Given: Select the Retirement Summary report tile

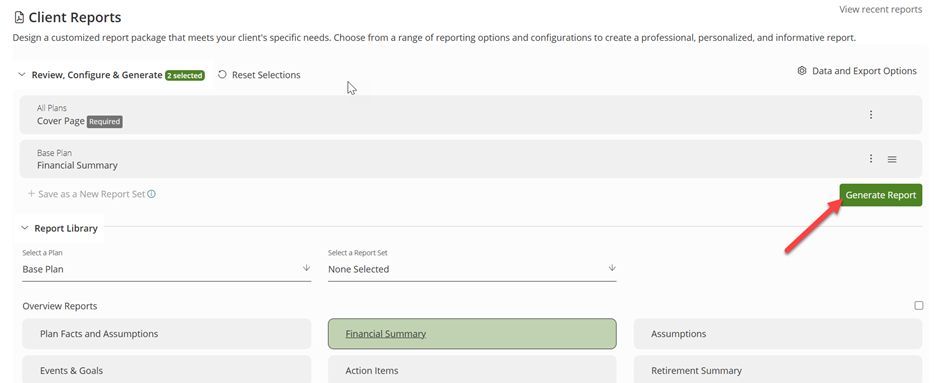Looking at the screenshot, I should (778, 369).
